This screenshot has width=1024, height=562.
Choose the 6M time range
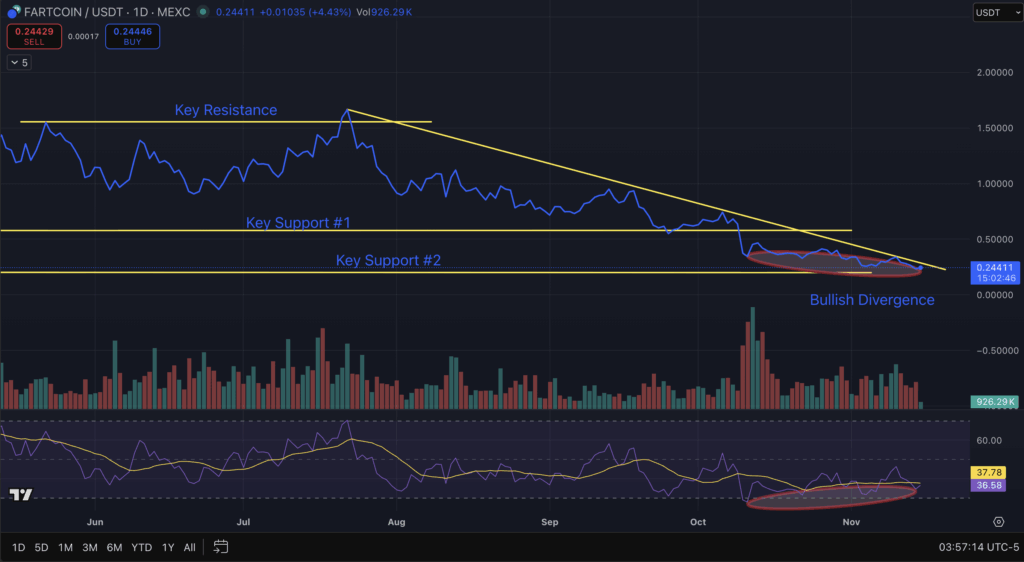pos(114,547)
